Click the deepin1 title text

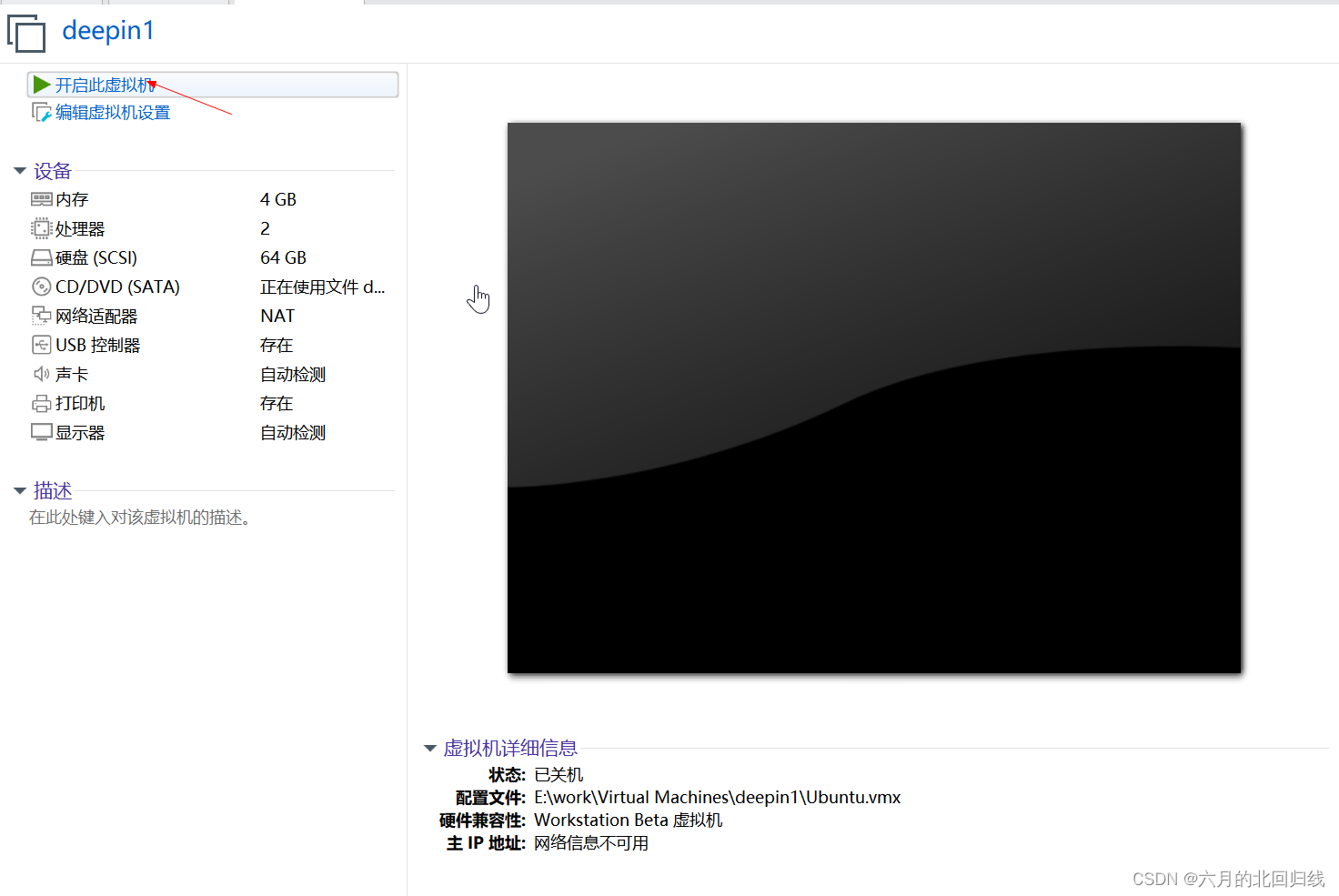(x=108, y=31)
